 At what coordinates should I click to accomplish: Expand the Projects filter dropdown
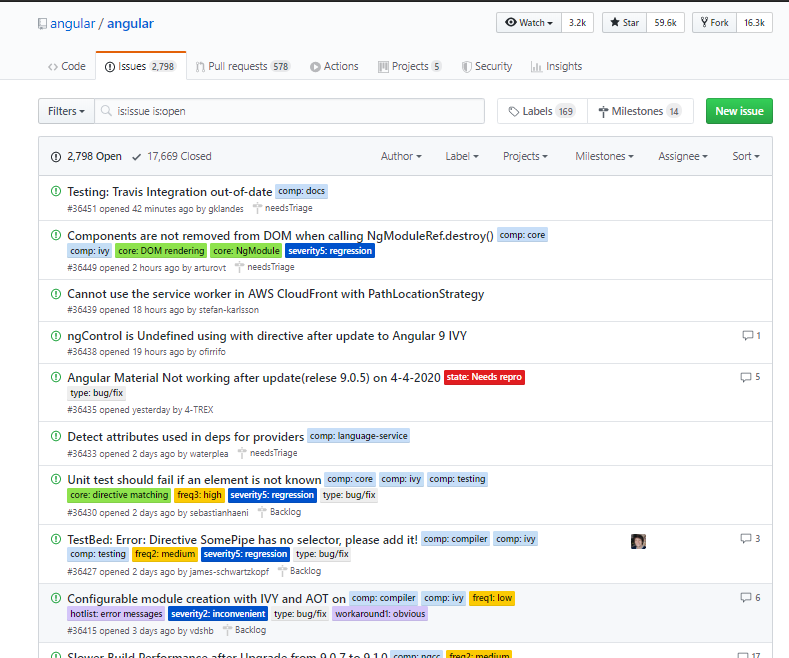pos(525,156)
